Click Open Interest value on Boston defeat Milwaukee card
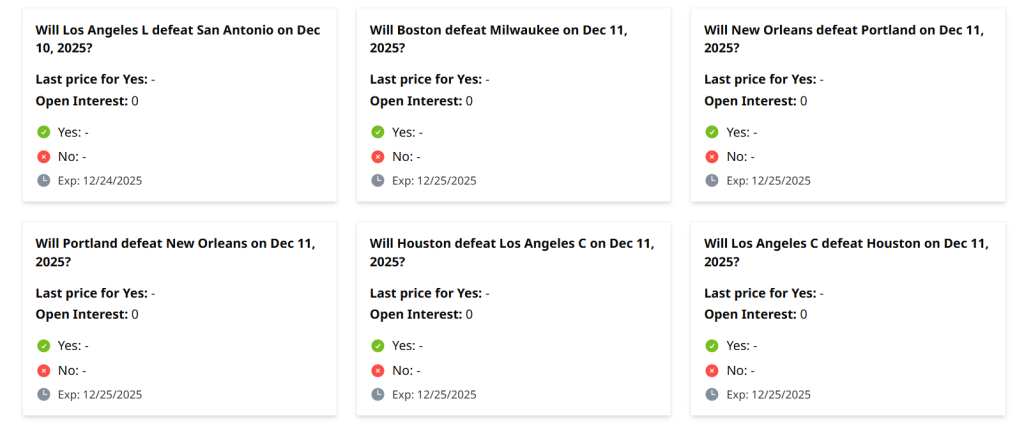Viewport: 1024px width, 433px height. point(469,101)
